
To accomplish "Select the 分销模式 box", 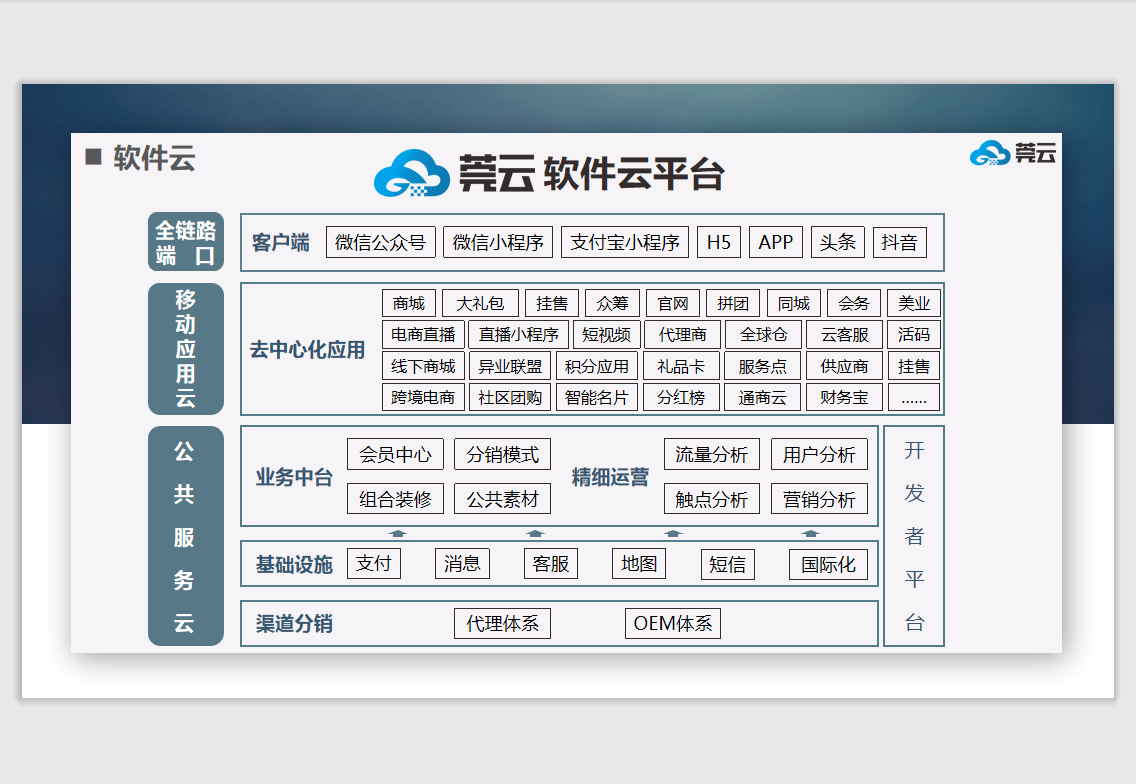I will (x=503, y=454).
